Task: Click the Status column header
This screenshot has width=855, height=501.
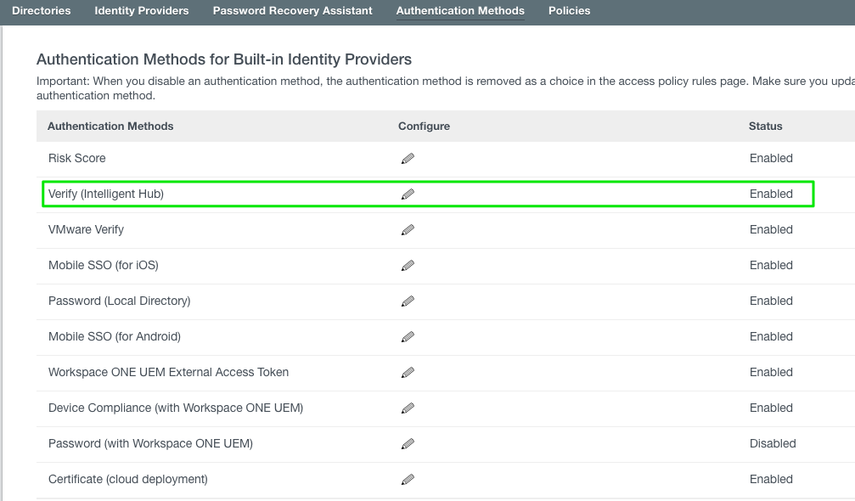Action: (765, 126)
